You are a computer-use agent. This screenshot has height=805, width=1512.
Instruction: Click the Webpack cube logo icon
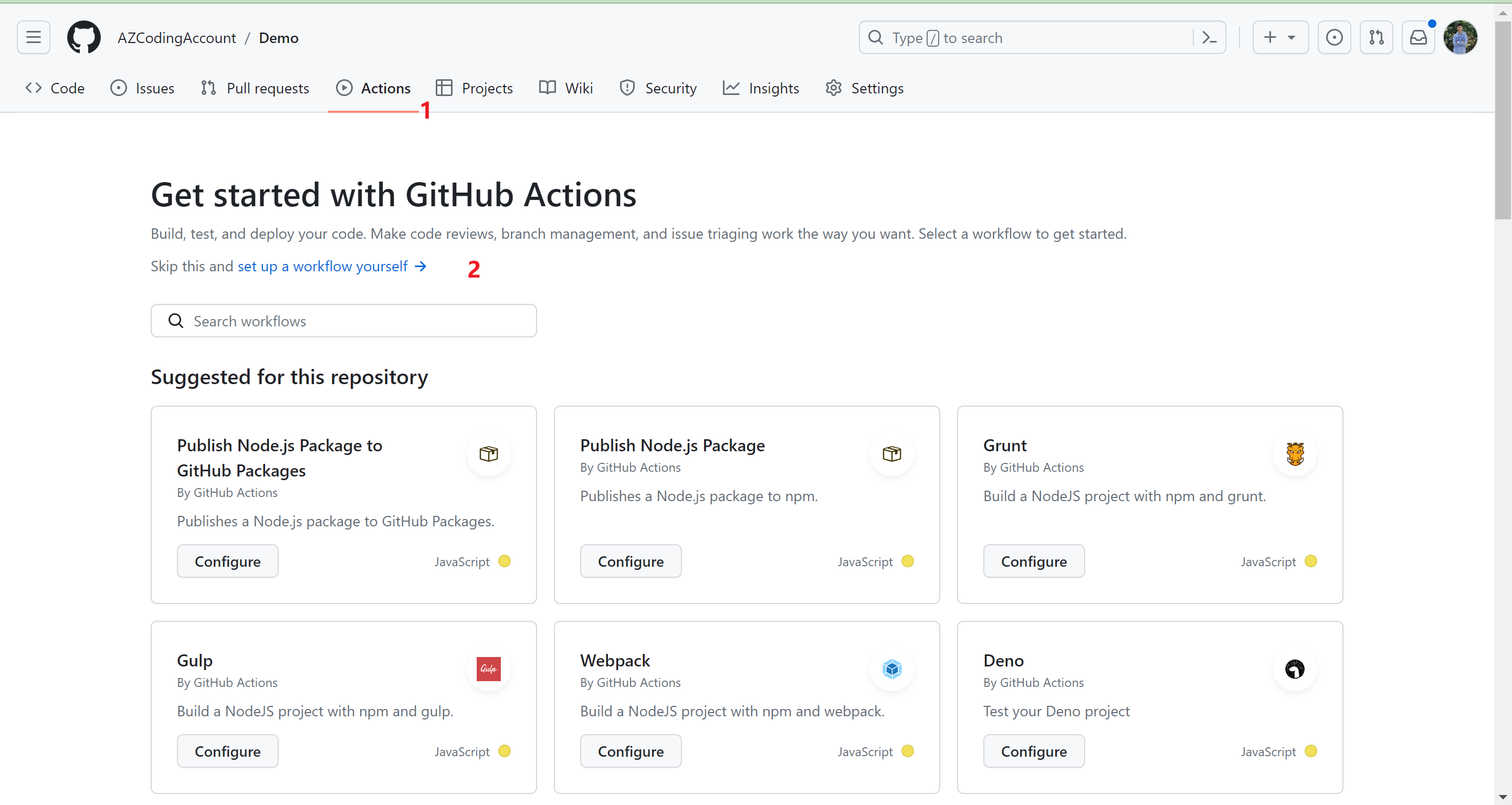click(891, 669)
